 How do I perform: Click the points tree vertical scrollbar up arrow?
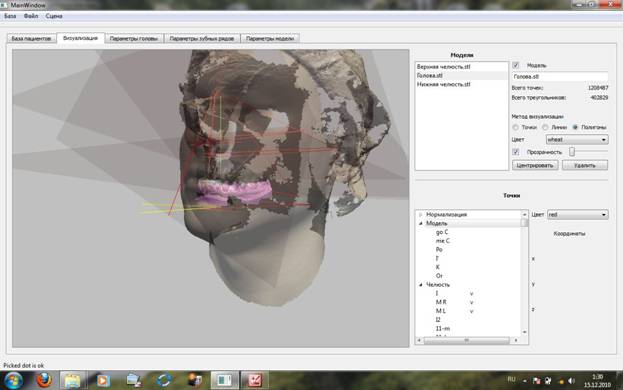524,214
